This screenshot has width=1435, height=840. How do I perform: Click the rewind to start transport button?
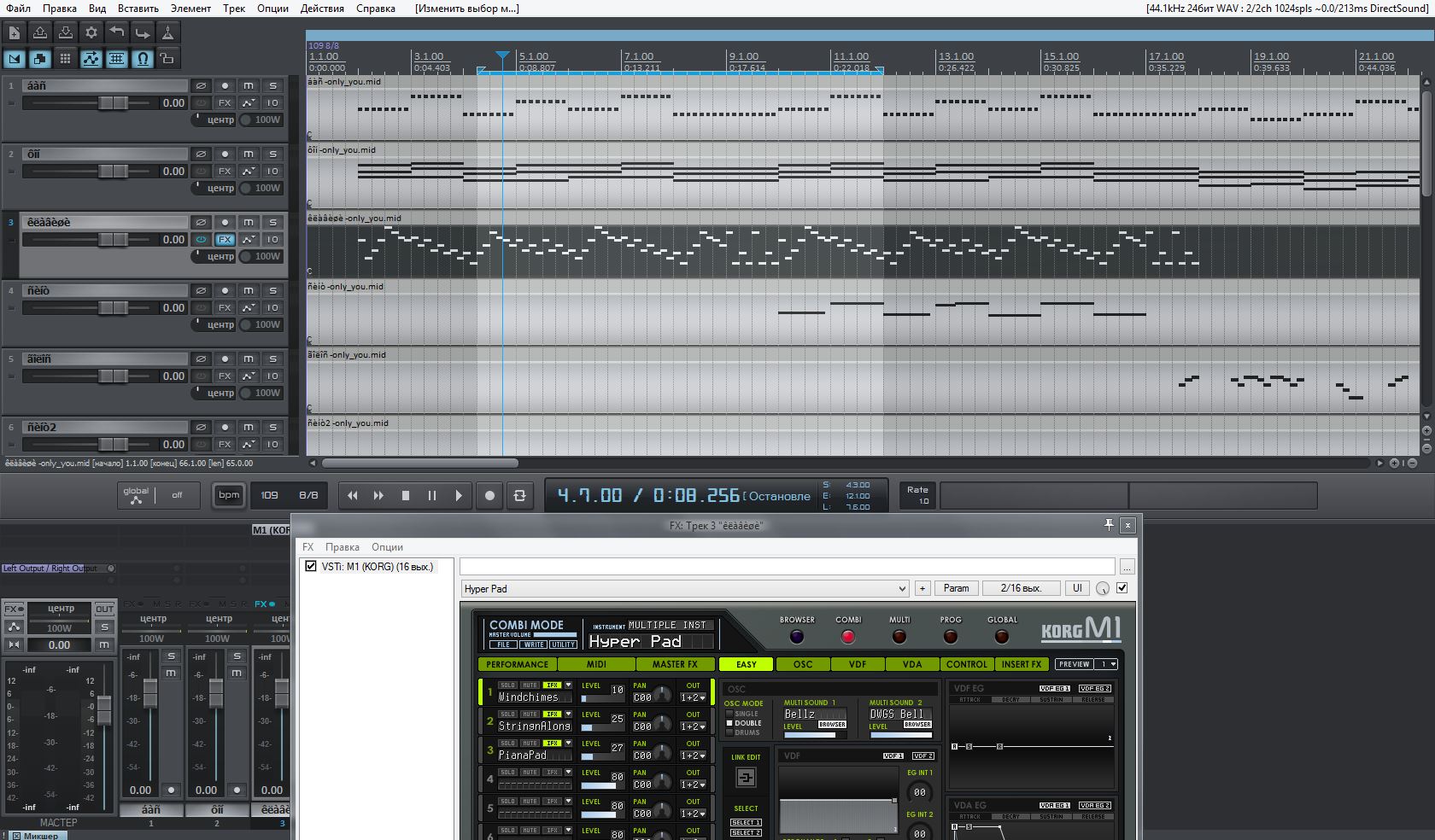pos(353,495)
